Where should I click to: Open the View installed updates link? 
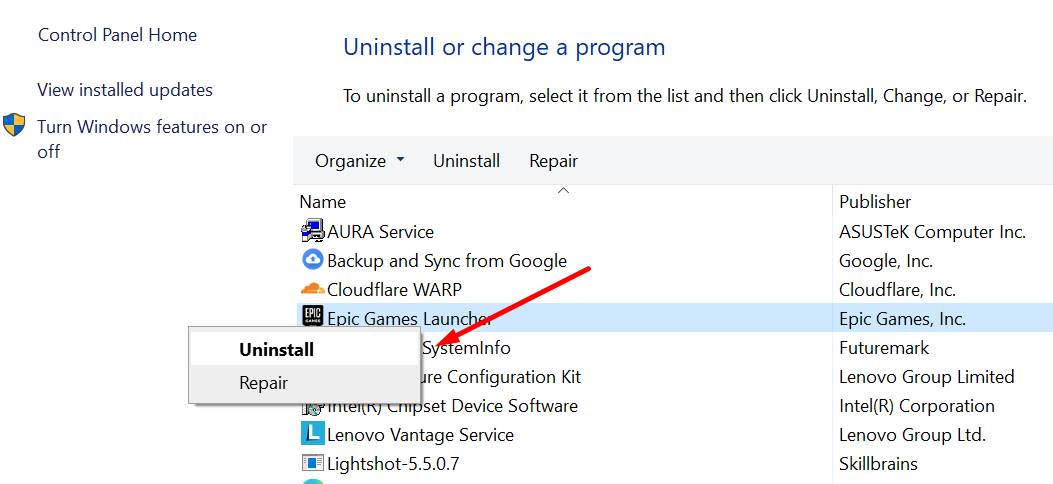(x=125, y=90)
